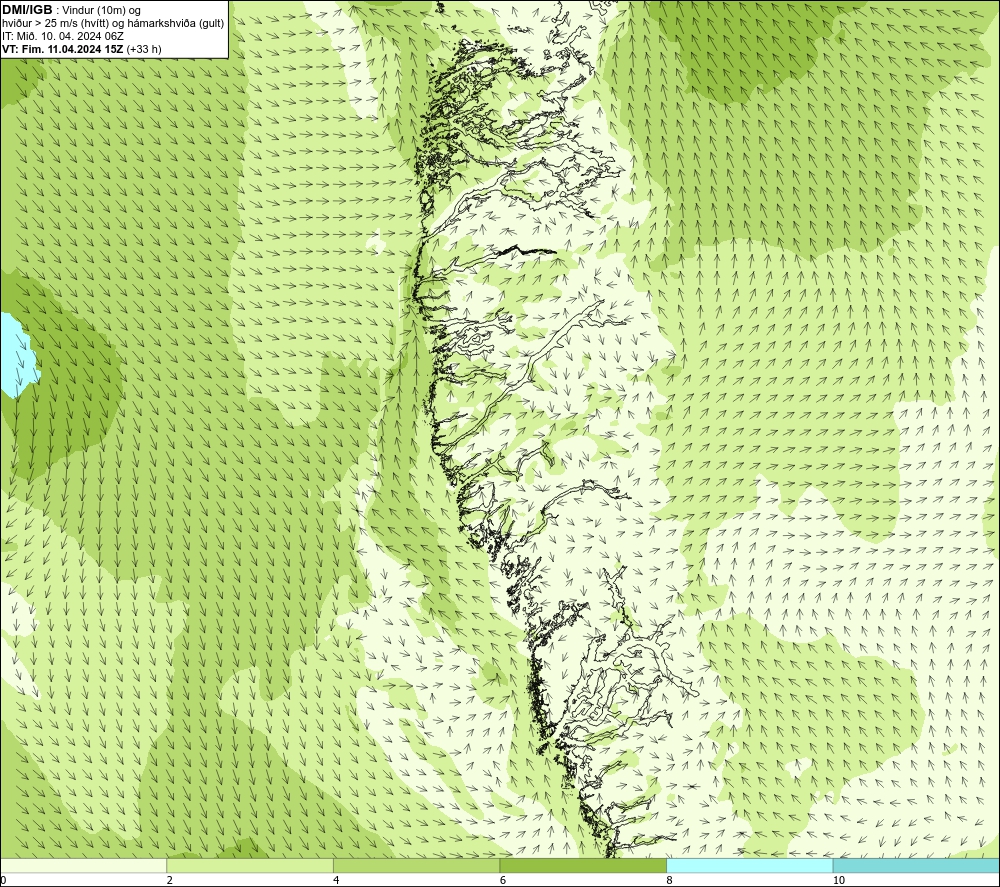This screenshot has width=1000, height=887.
Task: Click the cyan high-wind patch on the map
Action: click(x=16, y=354)
